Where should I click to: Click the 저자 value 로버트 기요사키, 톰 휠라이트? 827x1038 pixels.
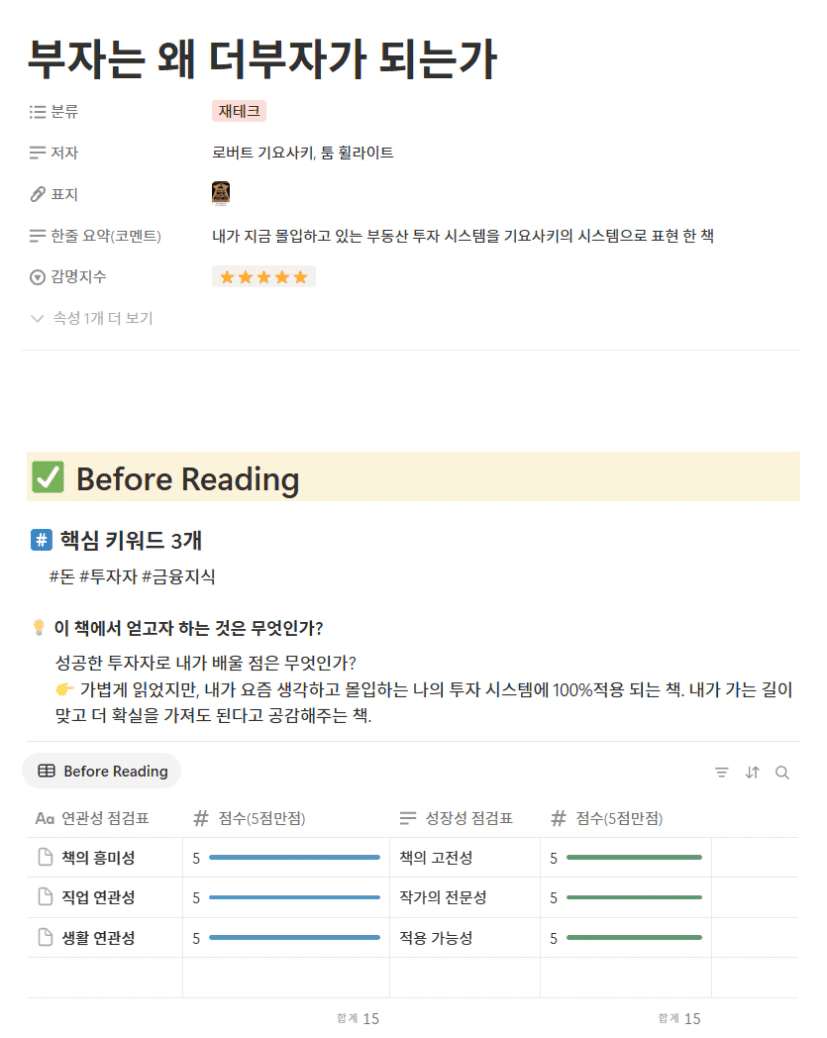tap(303, 153)
